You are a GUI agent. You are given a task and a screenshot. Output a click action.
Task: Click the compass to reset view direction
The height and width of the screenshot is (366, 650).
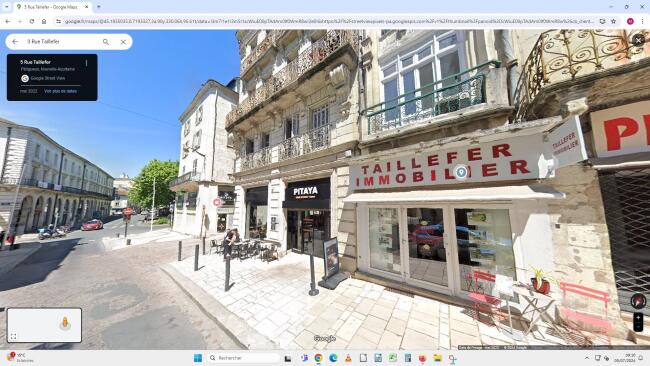(x=638, y=301)
